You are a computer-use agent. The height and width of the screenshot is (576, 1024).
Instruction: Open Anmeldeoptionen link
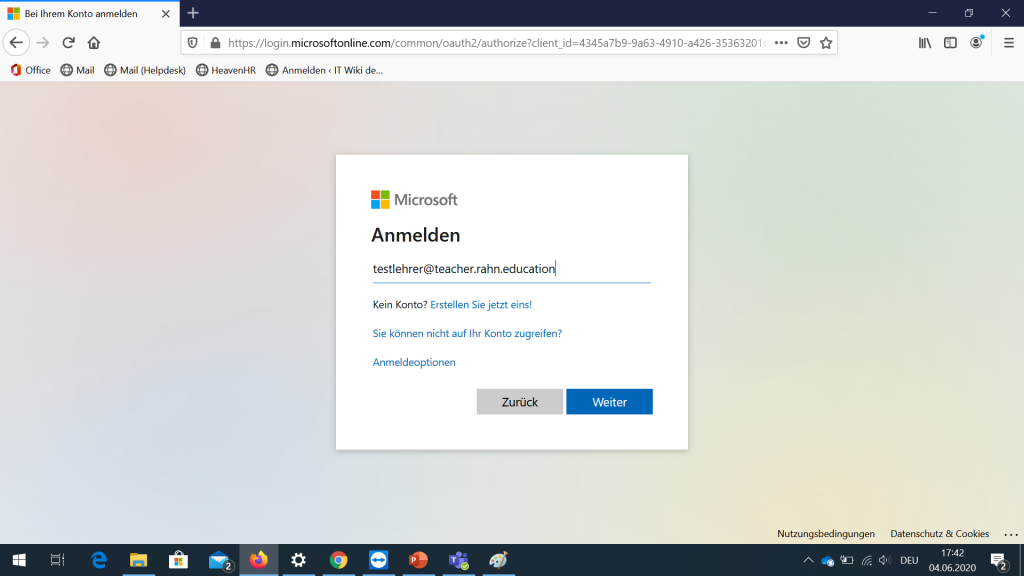click(x=414, y=362)
